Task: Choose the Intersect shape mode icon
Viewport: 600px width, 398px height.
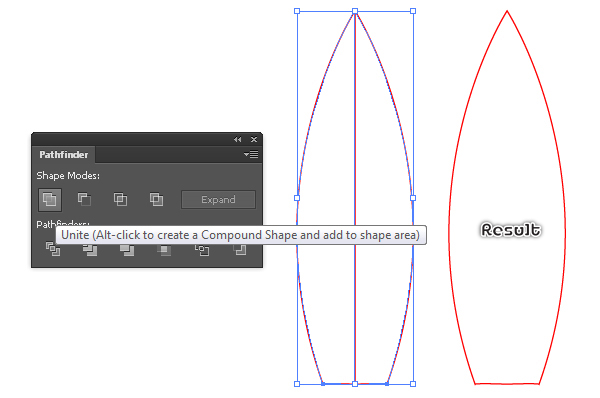Action: [120, 199]
